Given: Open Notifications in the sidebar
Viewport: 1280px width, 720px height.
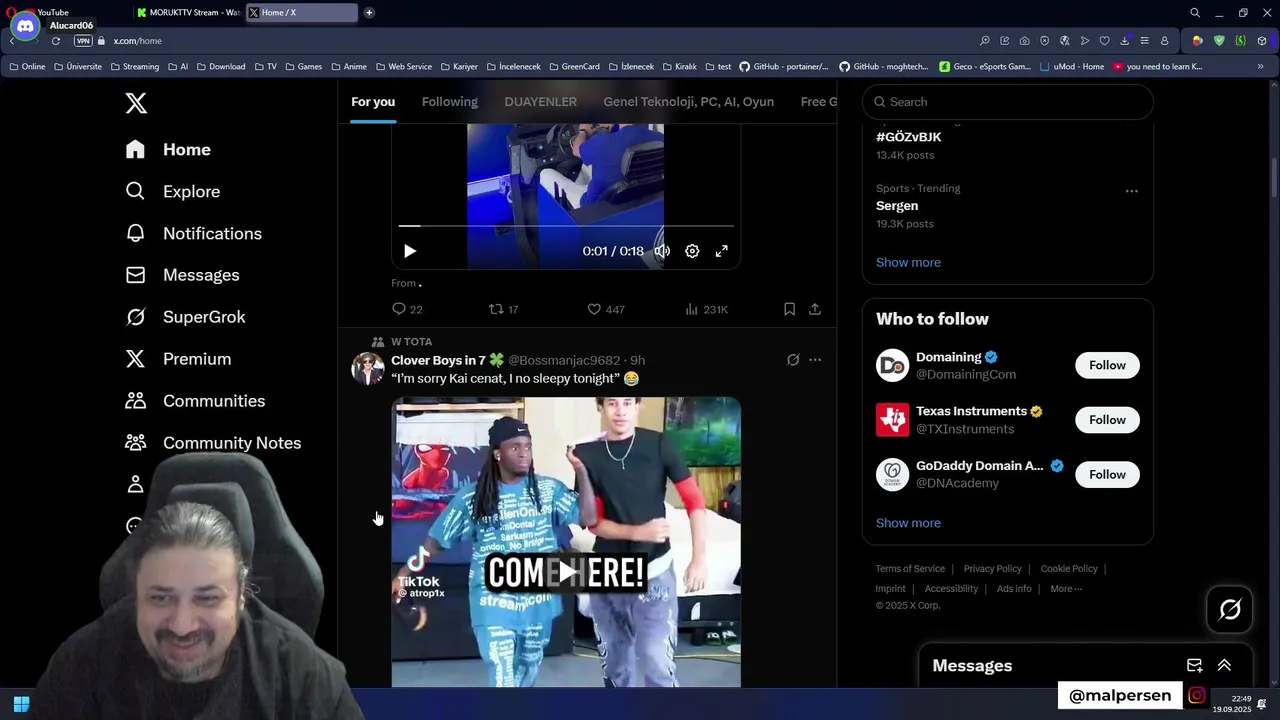Looking at the screenshot, I should pos(193,233).
